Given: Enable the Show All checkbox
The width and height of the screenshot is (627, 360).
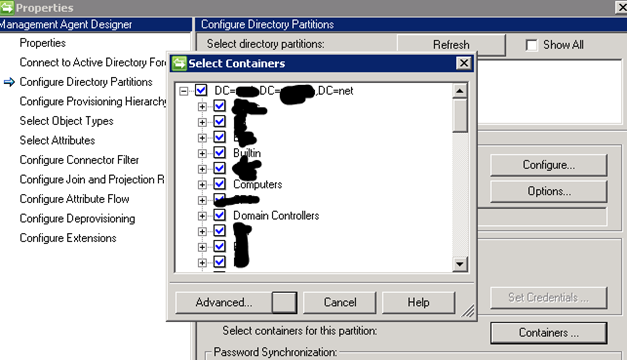Looking at the screenshot, I should point(531,45).
